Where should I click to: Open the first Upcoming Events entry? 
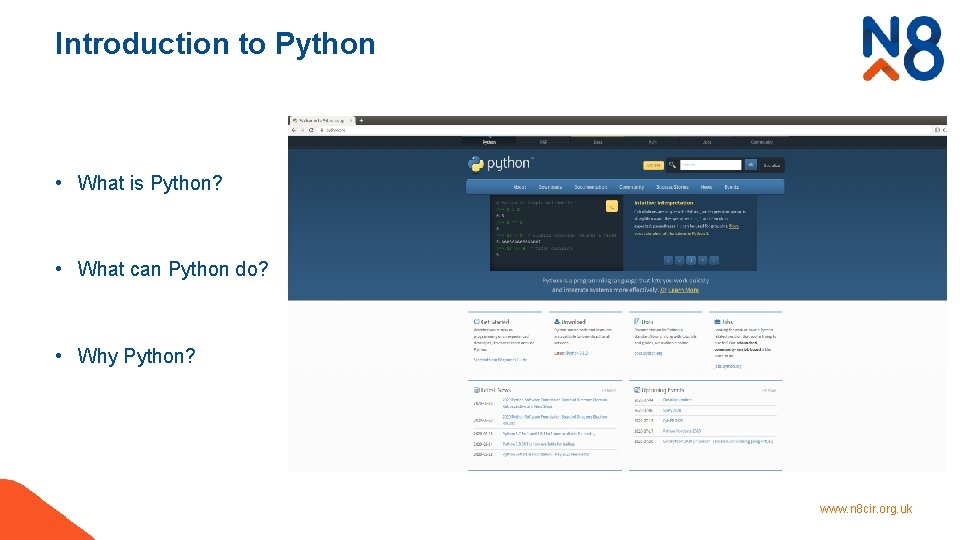point(677,400)
